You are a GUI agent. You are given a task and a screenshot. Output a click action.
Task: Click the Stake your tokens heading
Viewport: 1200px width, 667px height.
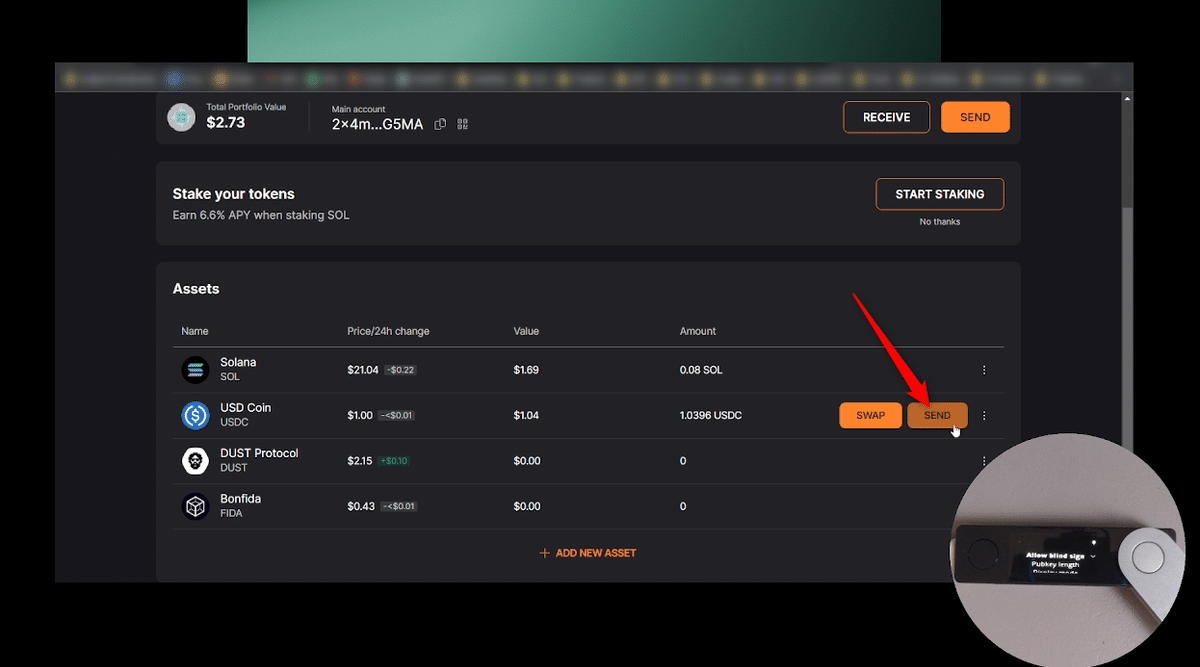tap(234, 194)
